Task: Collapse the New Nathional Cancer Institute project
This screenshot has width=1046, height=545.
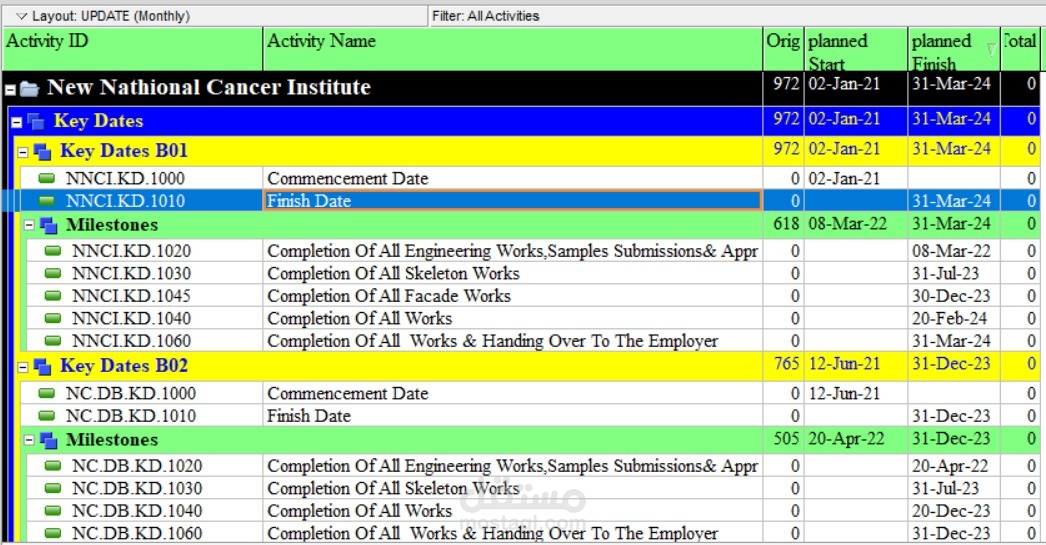Action: 11,89
